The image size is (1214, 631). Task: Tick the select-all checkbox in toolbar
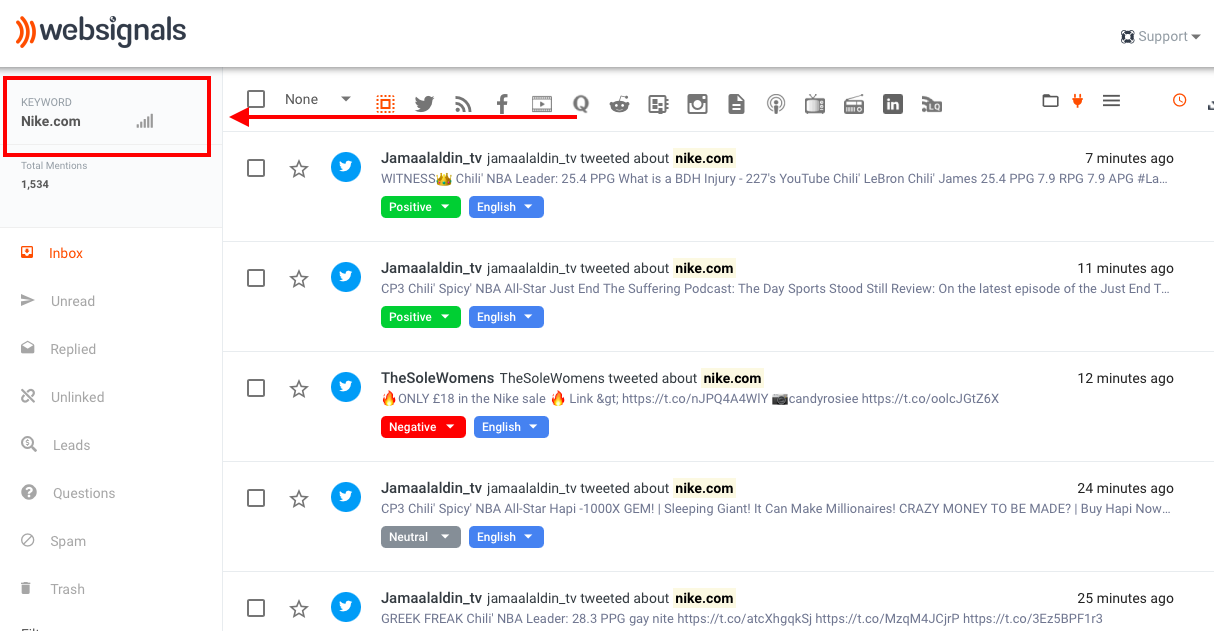coord(256,99)
